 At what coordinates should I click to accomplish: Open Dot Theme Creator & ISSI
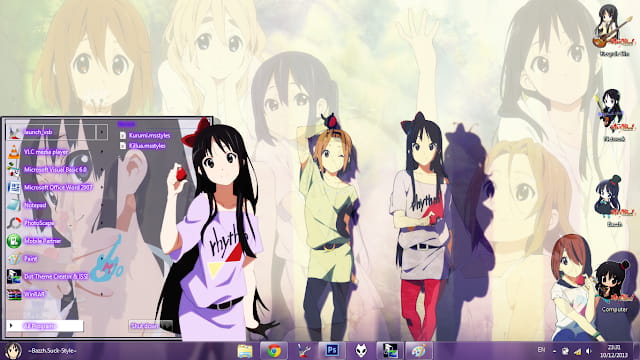coord(56,276)
